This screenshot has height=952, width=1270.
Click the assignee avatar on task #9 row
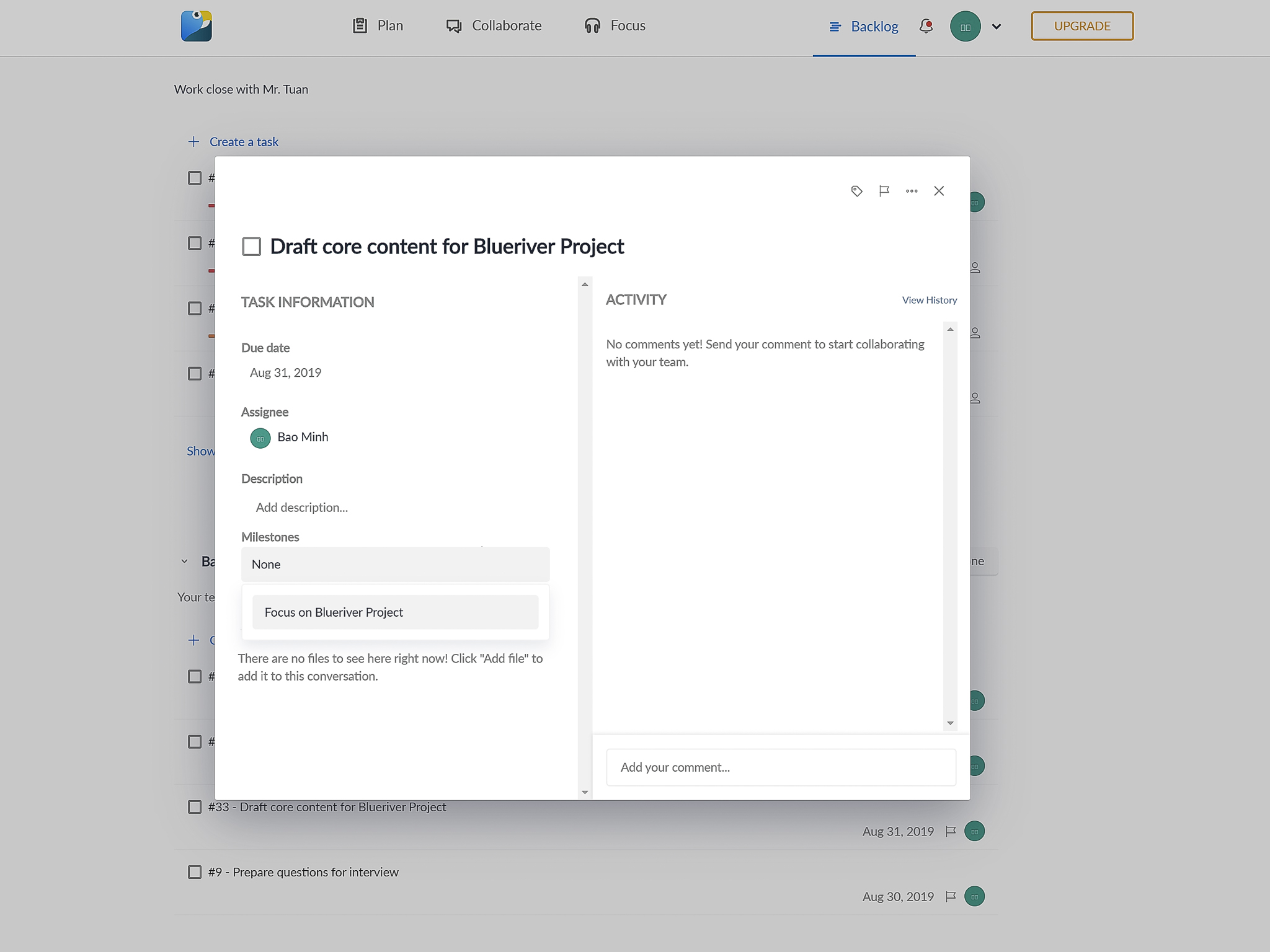tap(975, 896)
